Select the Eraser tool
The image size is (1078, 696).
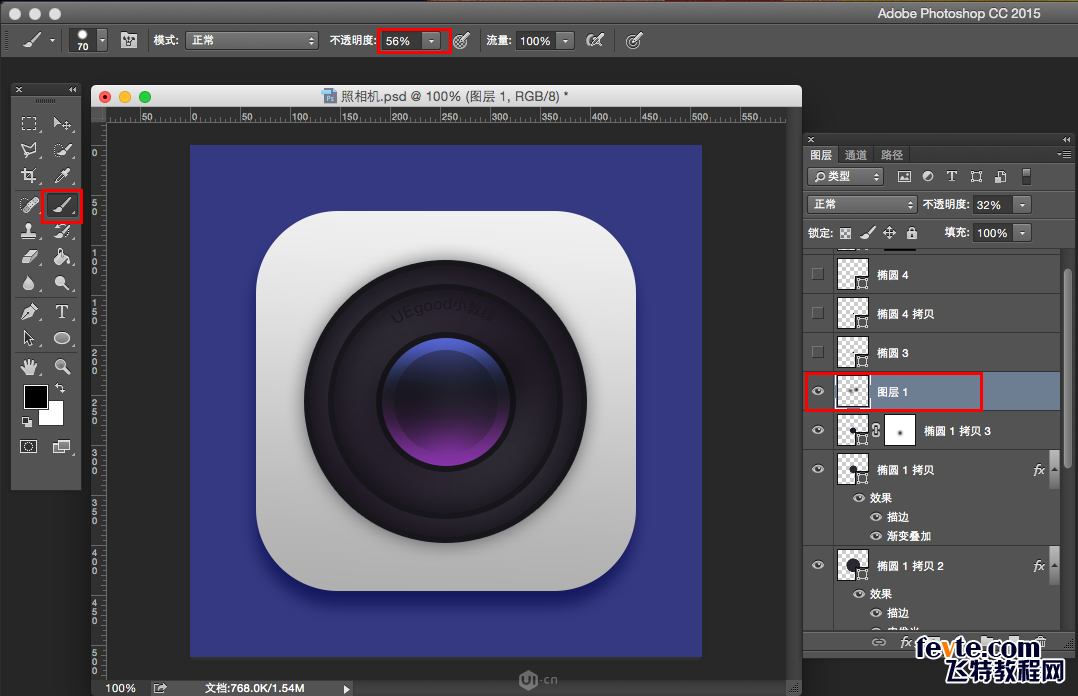tap(29, 257)
